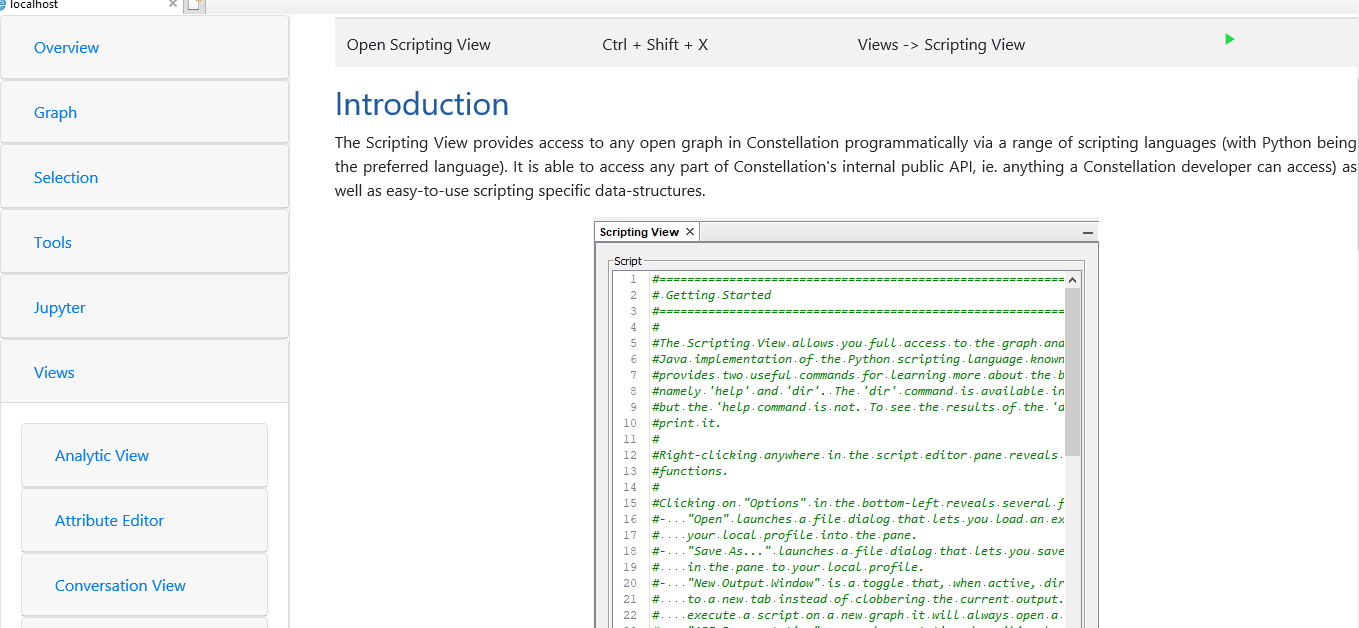Close the Scripting View tab in the screenshot
1359x628 pixels.
click(689, 231)
